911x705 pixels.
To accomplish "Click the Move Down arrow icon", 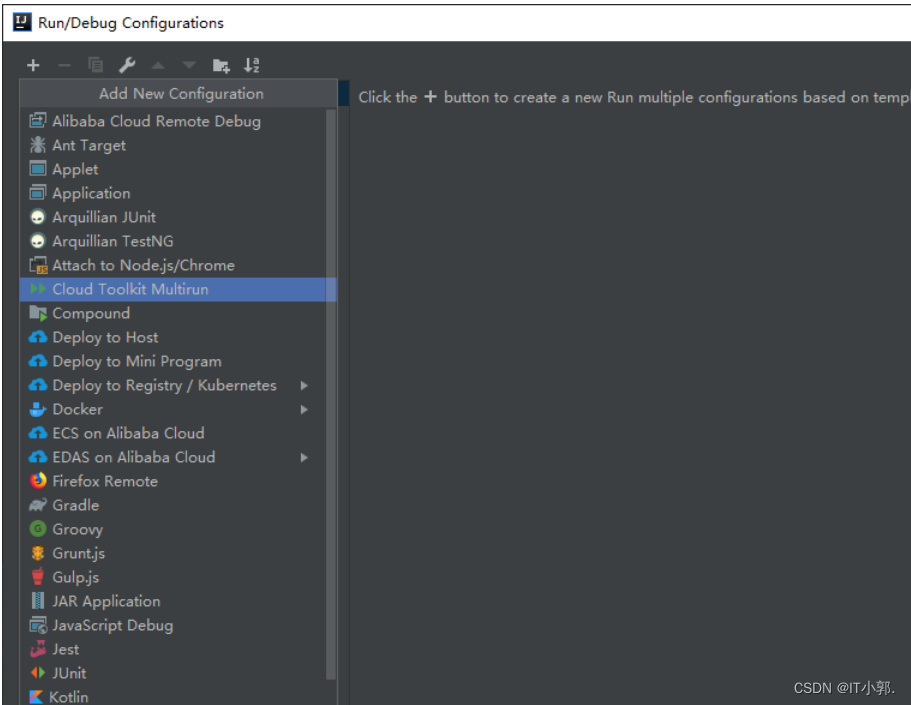I will point(189,65).
